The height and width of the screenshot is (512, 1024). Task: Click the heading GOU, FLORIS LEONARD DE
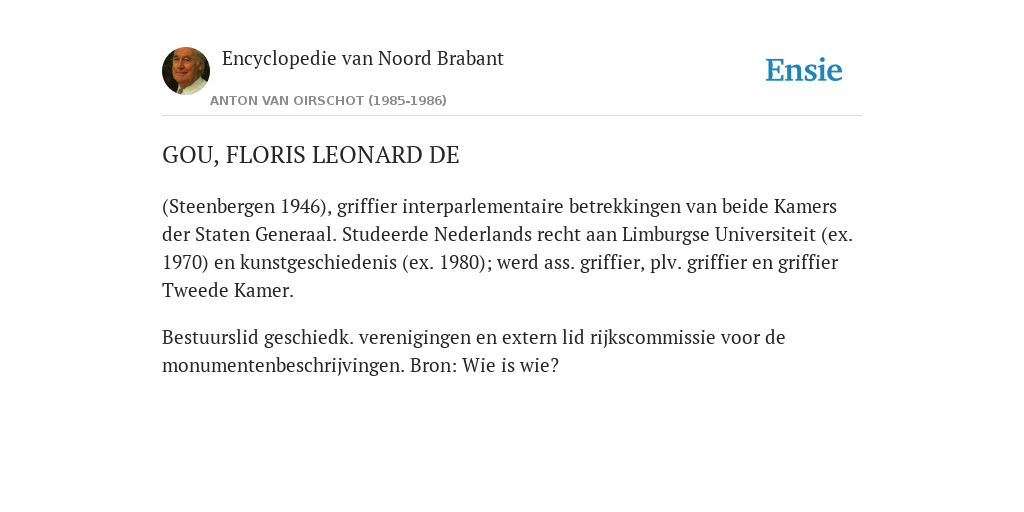311,155
